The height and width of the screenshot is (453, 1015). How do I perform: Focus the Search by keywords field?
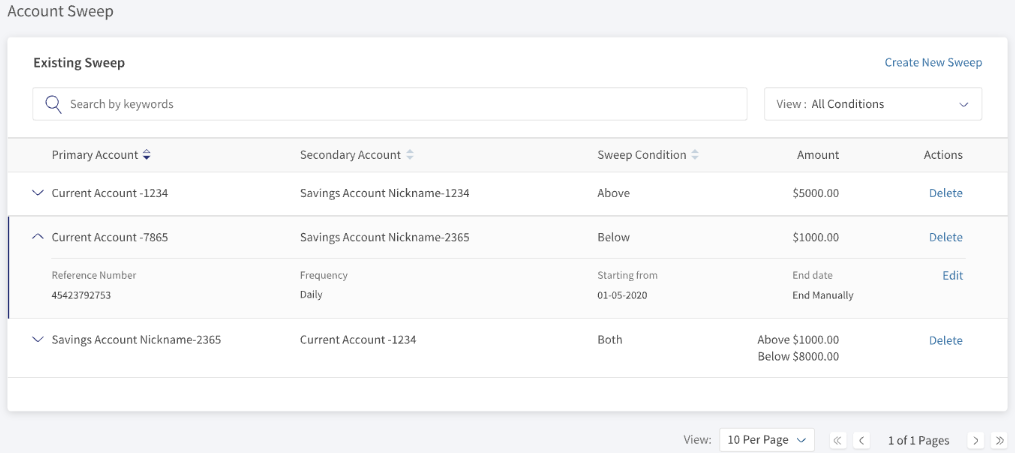(390, 104)
